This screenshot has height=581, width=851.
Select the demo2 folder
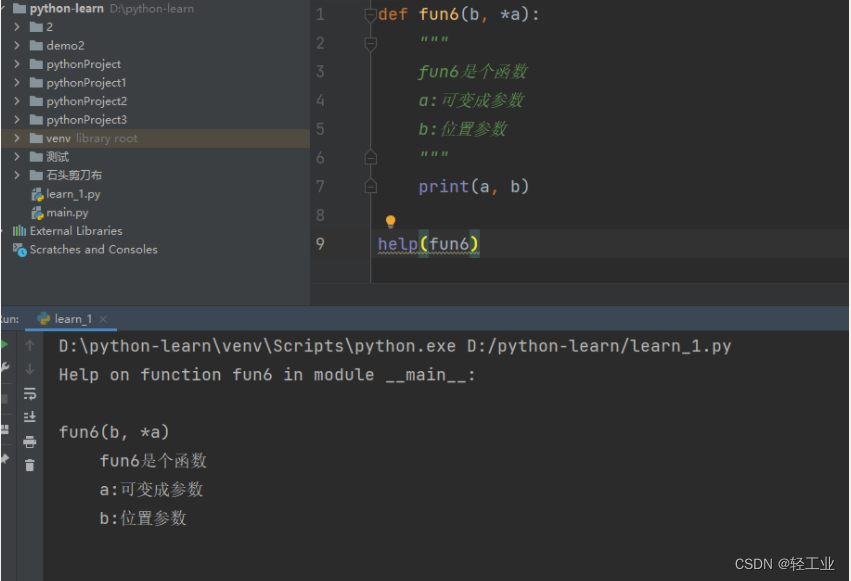pyautogui.click(x=65, y=46)
